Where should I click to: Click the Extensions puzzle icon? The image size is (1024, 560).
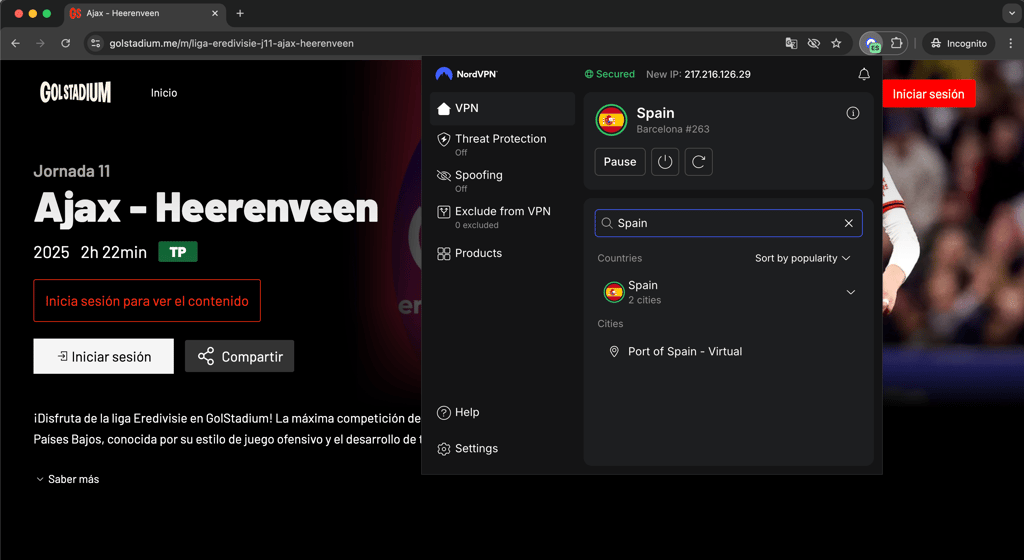pyautogui.click(x=896, y=43)
